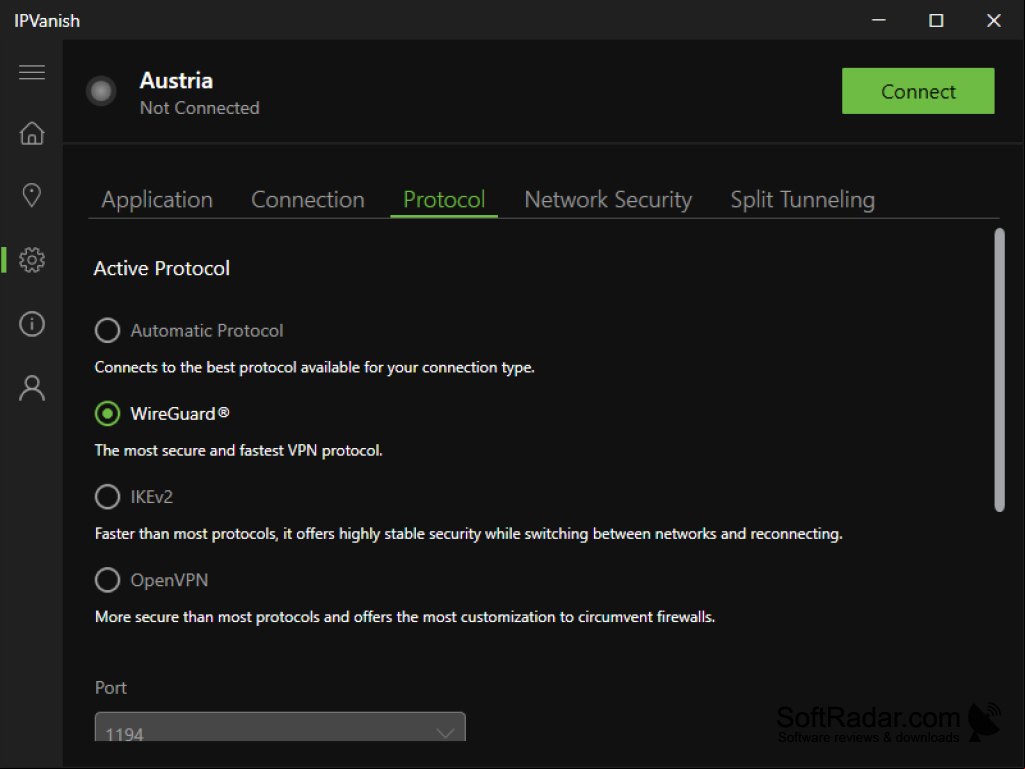The width and height of the screenshot is (1025, 769).
Task: Click 'Connects to the best protocol' description
Action: click(x=314, y=367)
